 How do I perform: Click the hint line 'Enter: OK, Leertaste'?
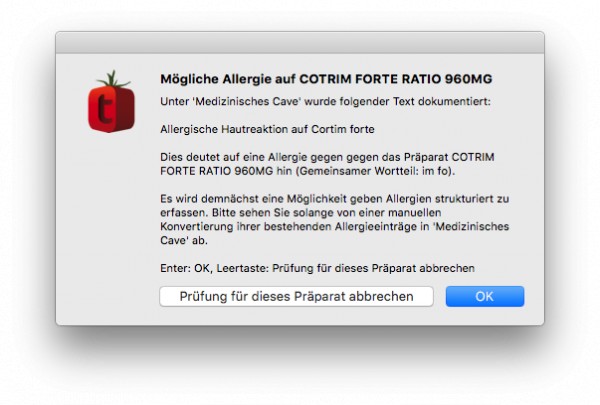pos(317,268)
